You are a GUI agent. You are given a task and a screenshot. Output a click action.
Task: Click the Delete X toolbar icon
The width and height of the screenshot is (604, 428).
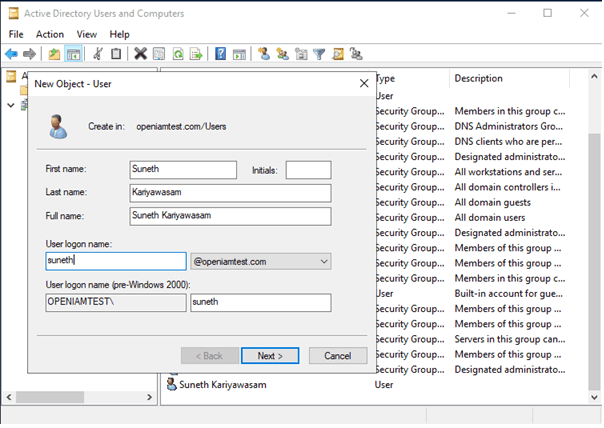[141, 54]
